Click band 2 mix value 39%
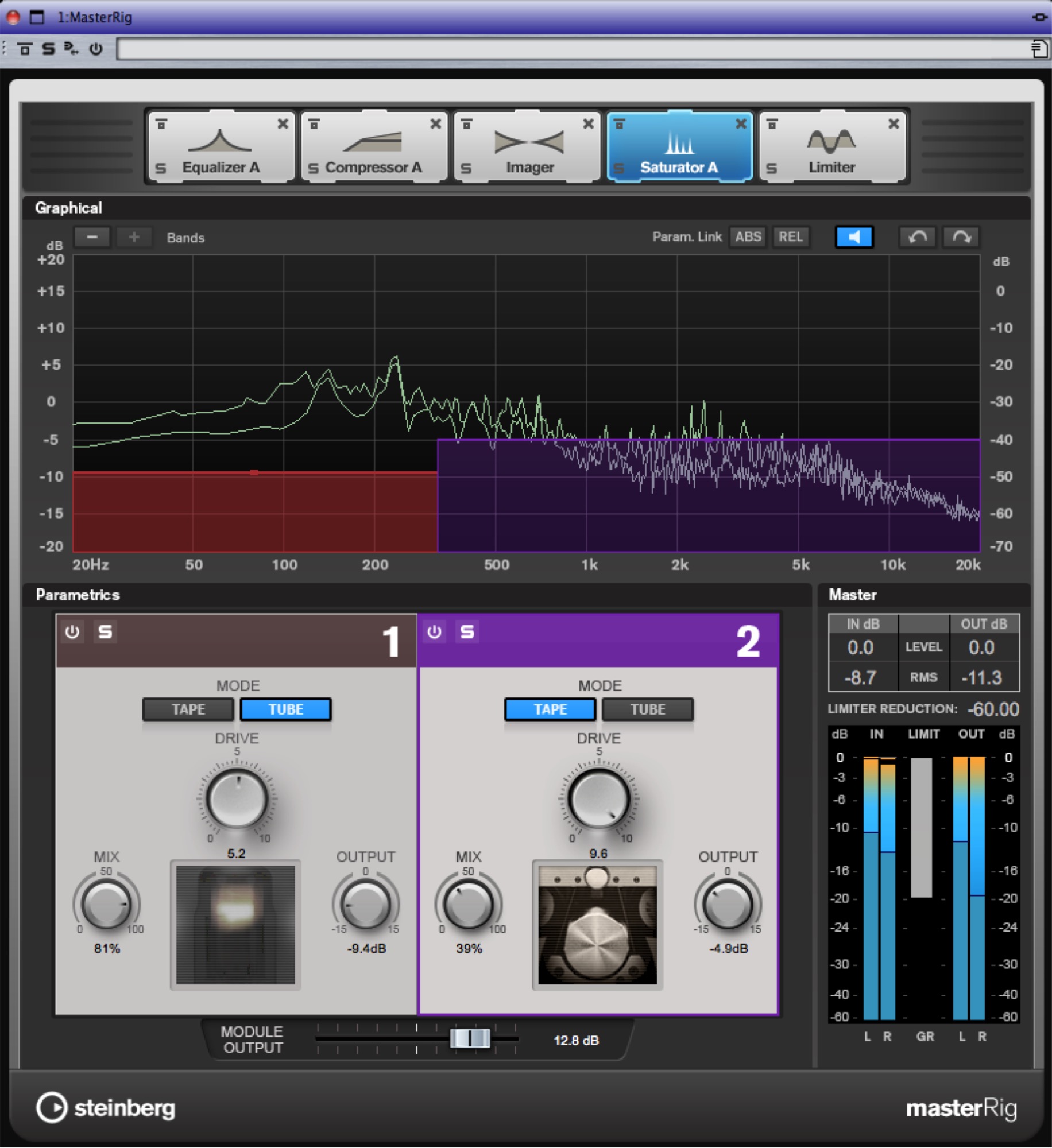1052x1148 pixels. (x=469, y=948)
